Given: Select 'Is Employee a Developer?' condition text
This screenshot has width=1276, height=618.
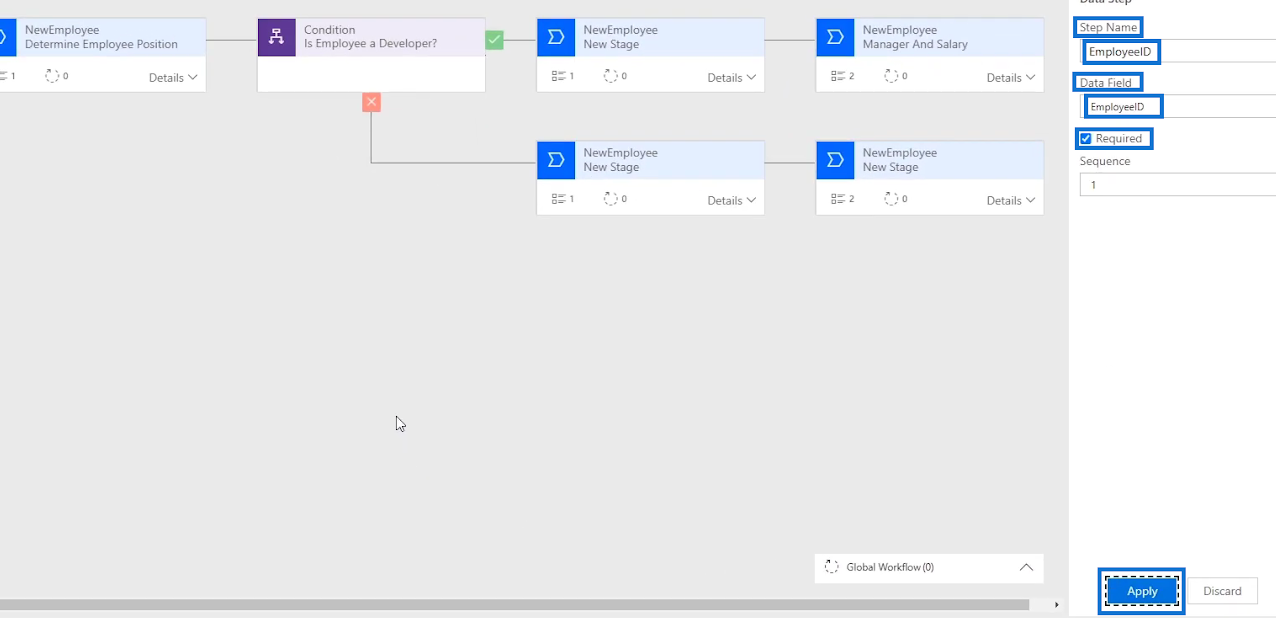Looking at the screenshot, I should click(x=370, y=44).
